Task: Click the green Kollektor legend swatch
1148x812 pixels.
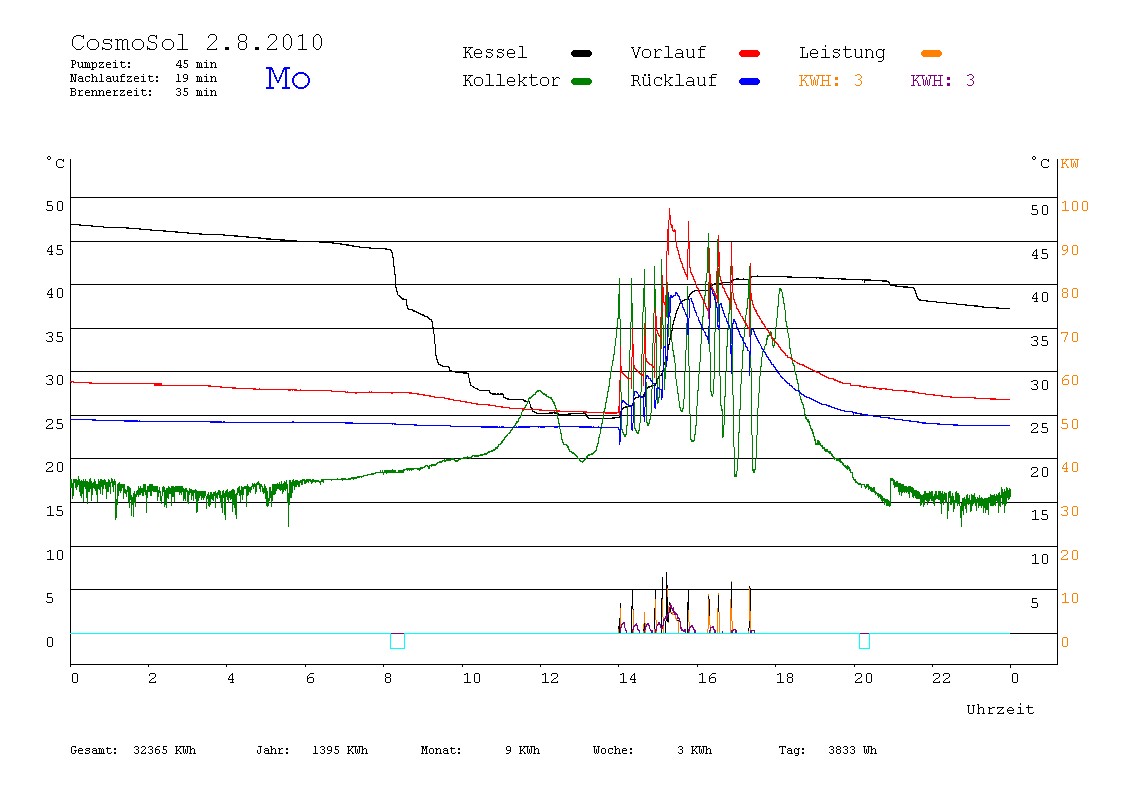Action: coord(581,81)
